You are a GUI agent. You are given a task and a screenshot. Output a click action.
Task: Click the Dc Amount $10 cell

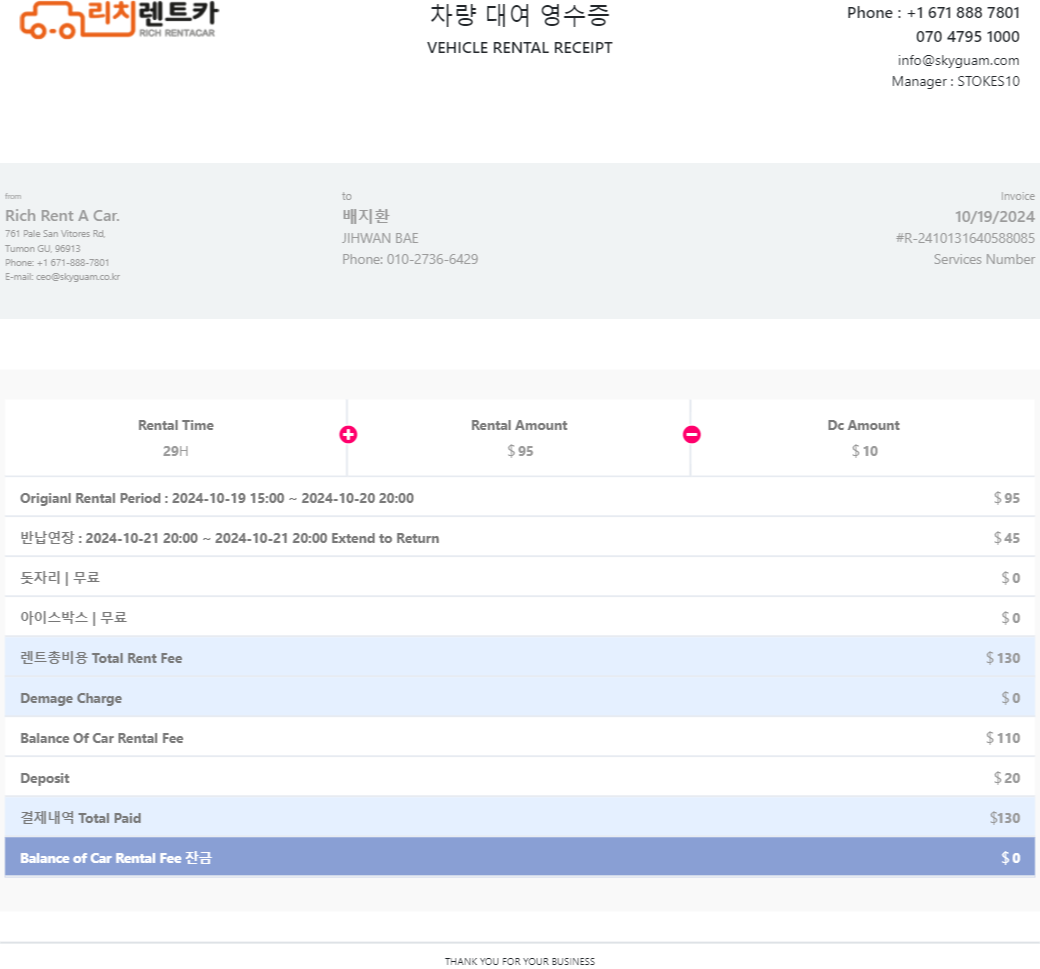click(864, 438)
